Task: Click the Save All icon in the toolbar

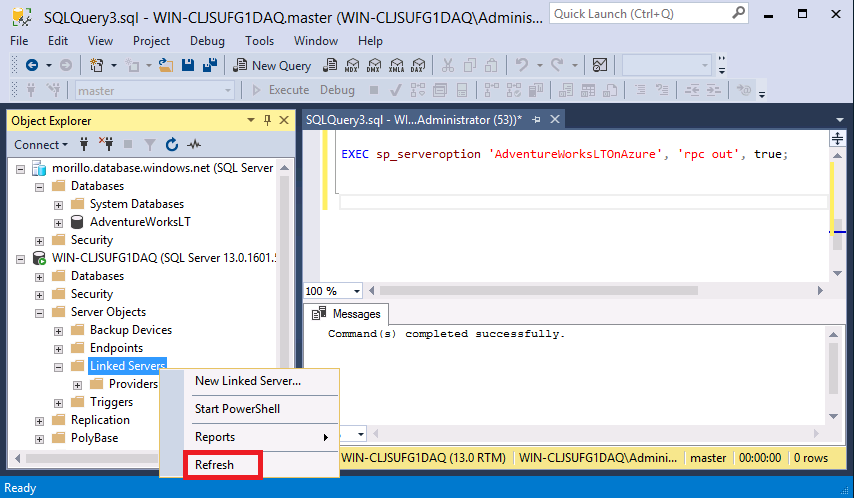Action: pos(210,65)
